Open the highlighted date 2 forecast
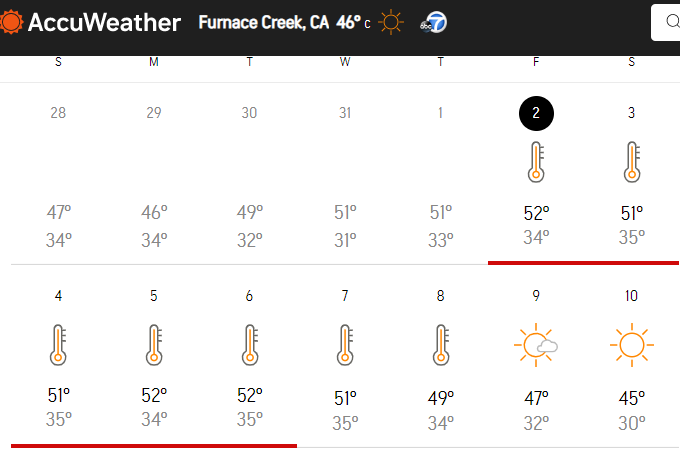Viewport: 680px width, 455px height. (x=536, y=113)
